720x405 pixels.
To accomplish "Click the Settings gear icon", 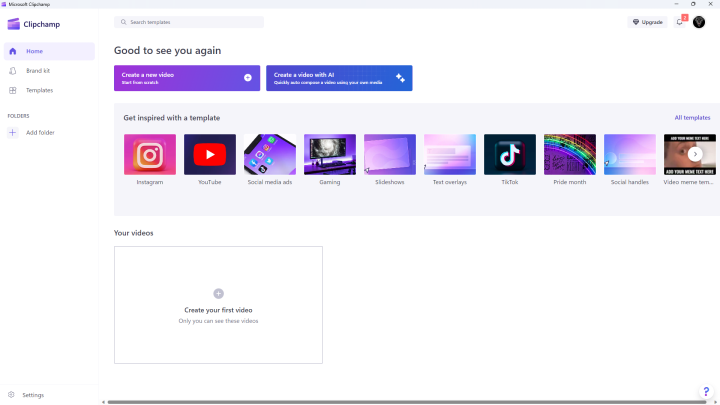I will pyautogui.click(x=11, y=395).
